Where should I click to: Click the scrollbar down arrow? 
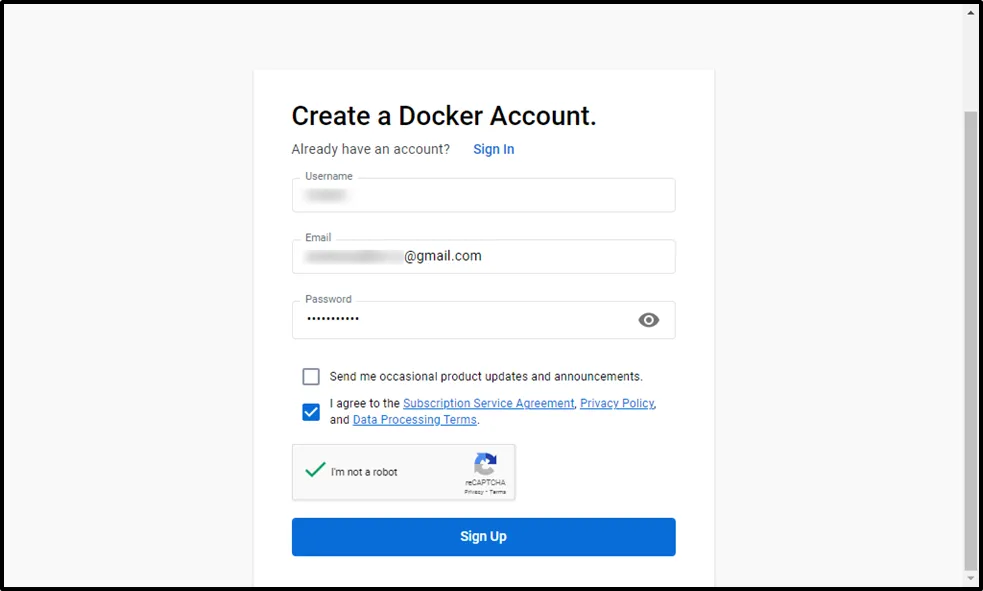[x=970, y=578]
